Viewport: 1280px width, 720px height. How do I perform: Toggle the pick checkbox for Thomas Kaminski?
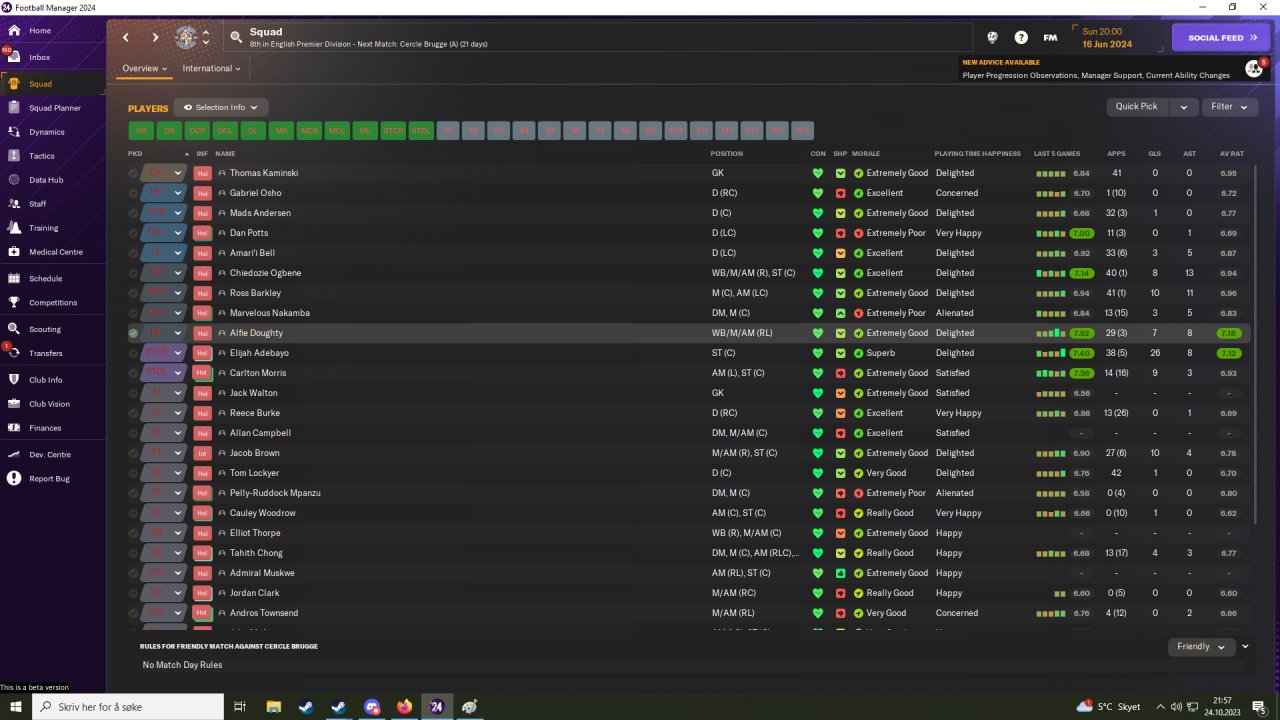click(x=133, y=173)
